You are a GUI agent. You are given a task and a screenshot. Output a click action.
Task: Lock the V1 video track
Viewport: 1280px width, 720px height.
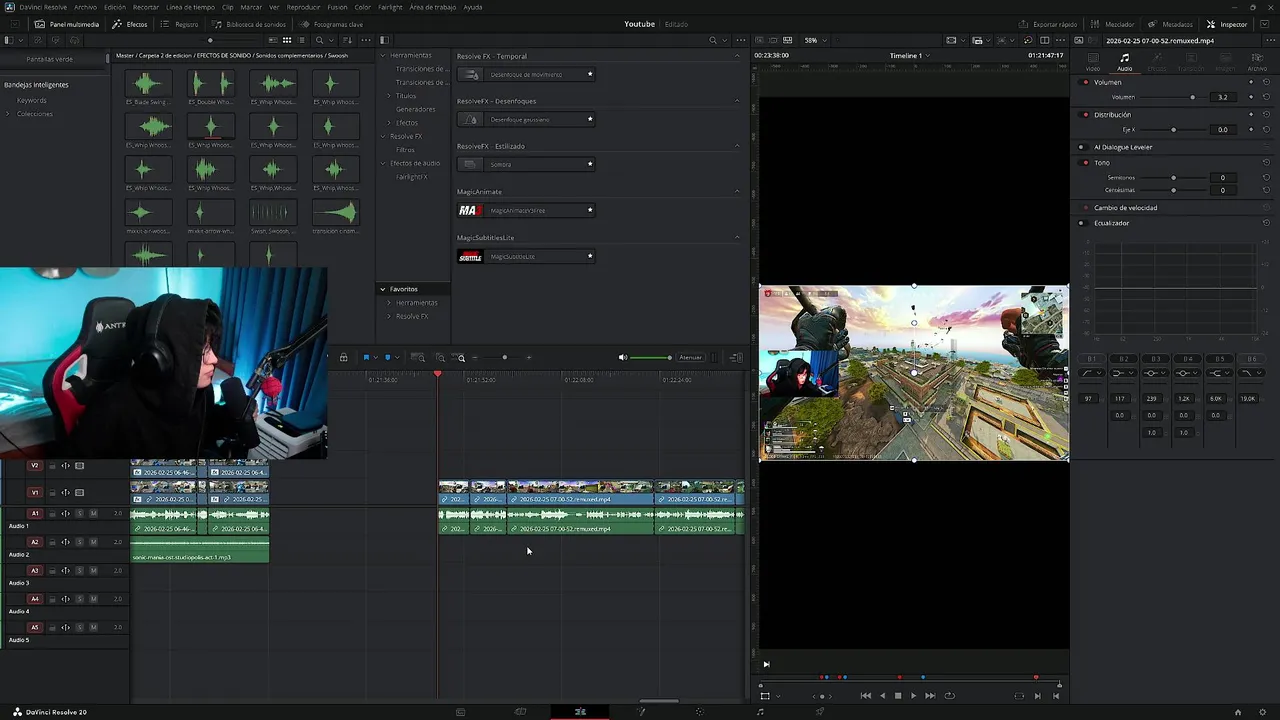pyautogui.click(x=51, y=492)
